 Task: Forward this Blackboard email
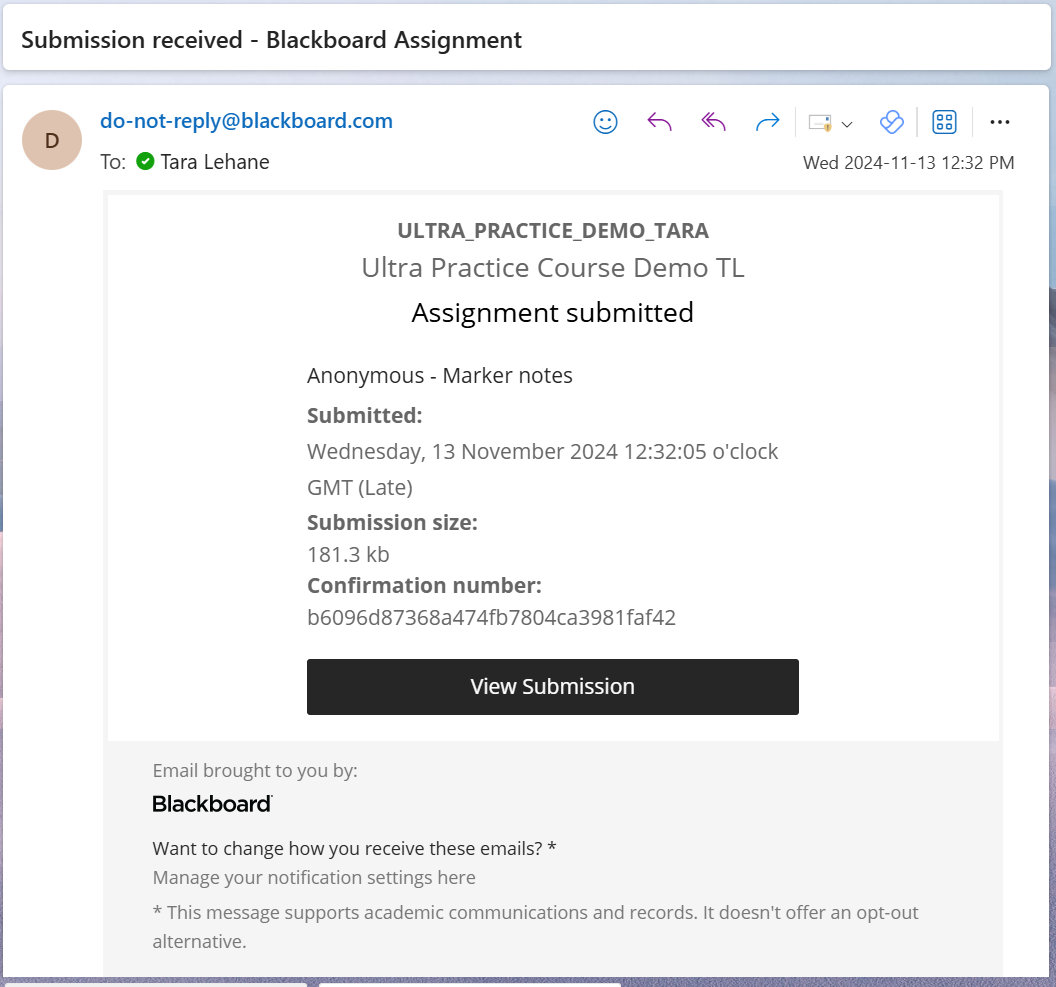pyautogui.click(x=767, y=122)
